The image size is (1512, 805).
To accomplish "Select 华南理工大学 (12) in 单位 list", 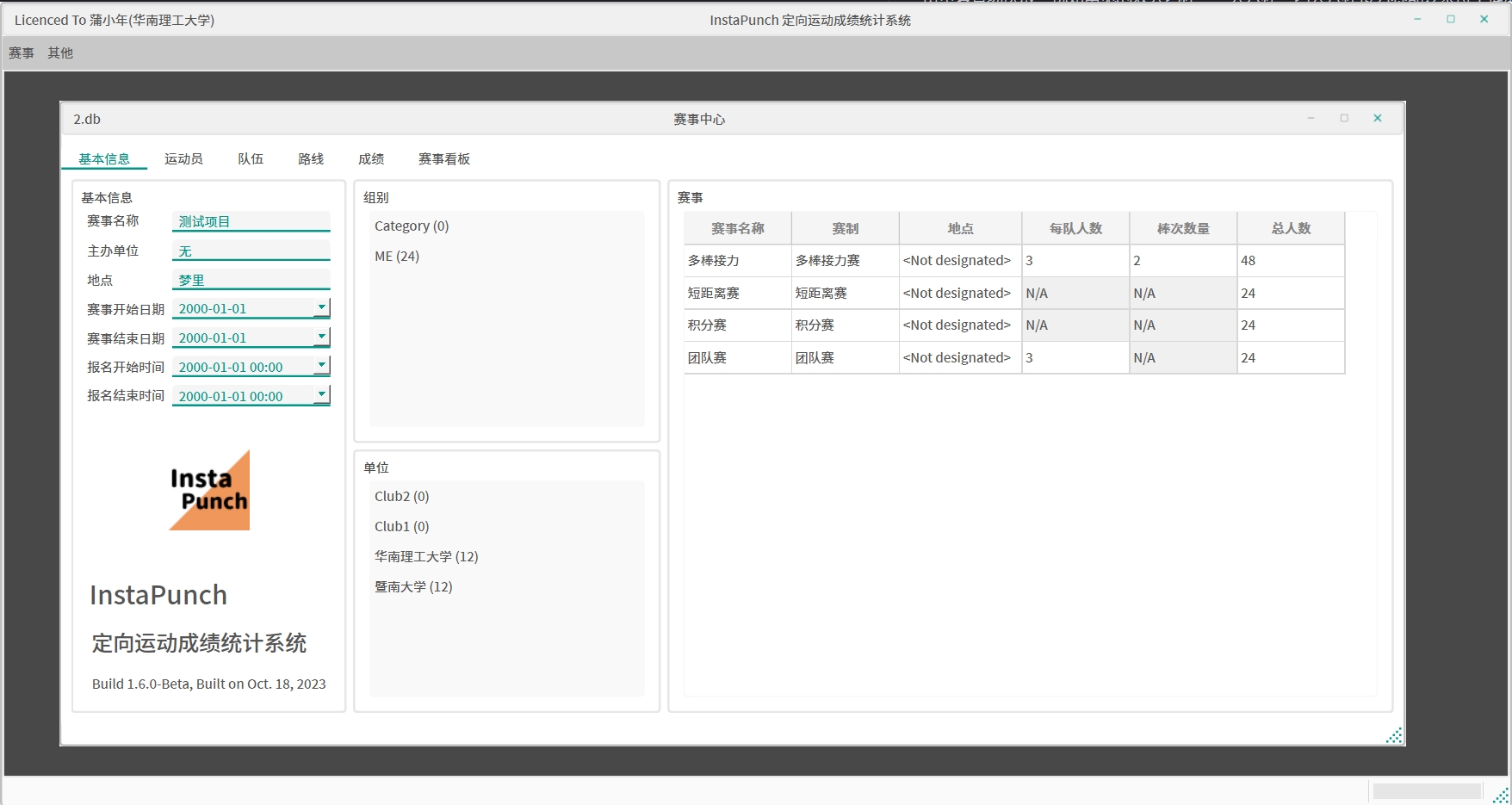I will pyautogui.click(x=426, y=557).
